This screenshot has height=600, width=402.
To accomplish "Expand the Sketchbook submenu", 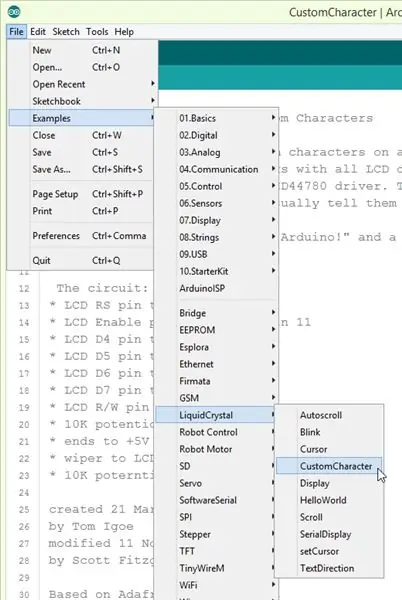I will (82, 101).
